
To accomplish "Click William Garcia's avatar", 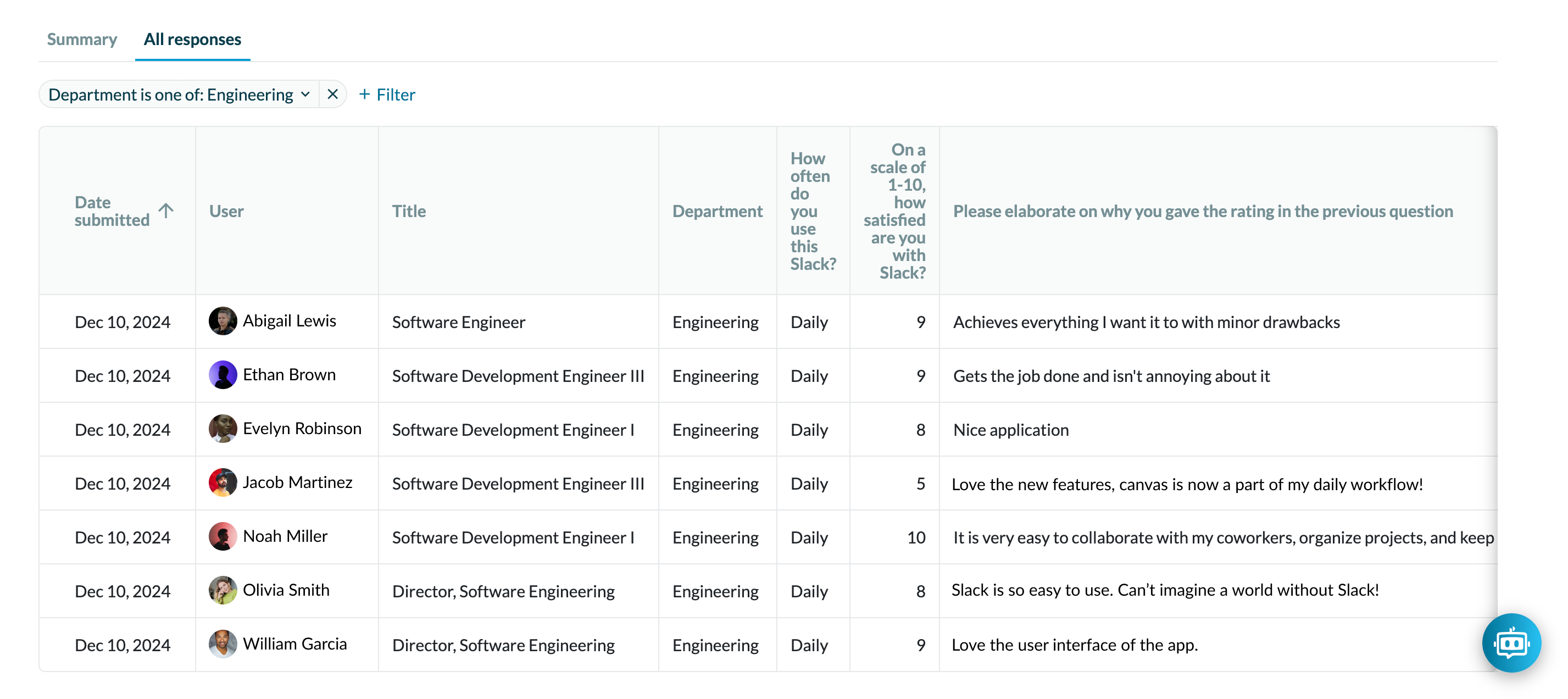I will click(222, 644).
